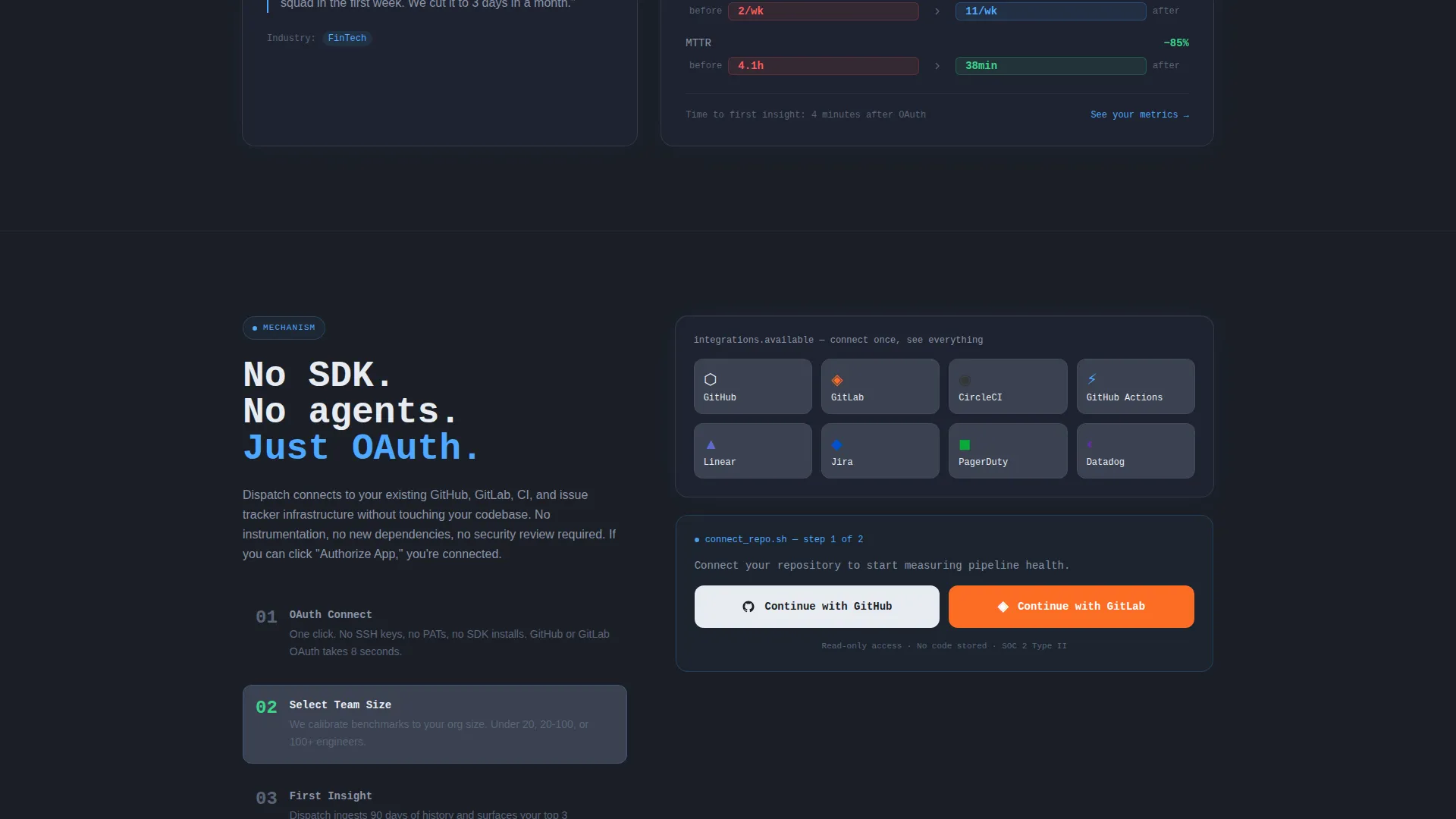Click the Connect your repository description line
The image size is (1456, 819).
[x=882, y=566]
